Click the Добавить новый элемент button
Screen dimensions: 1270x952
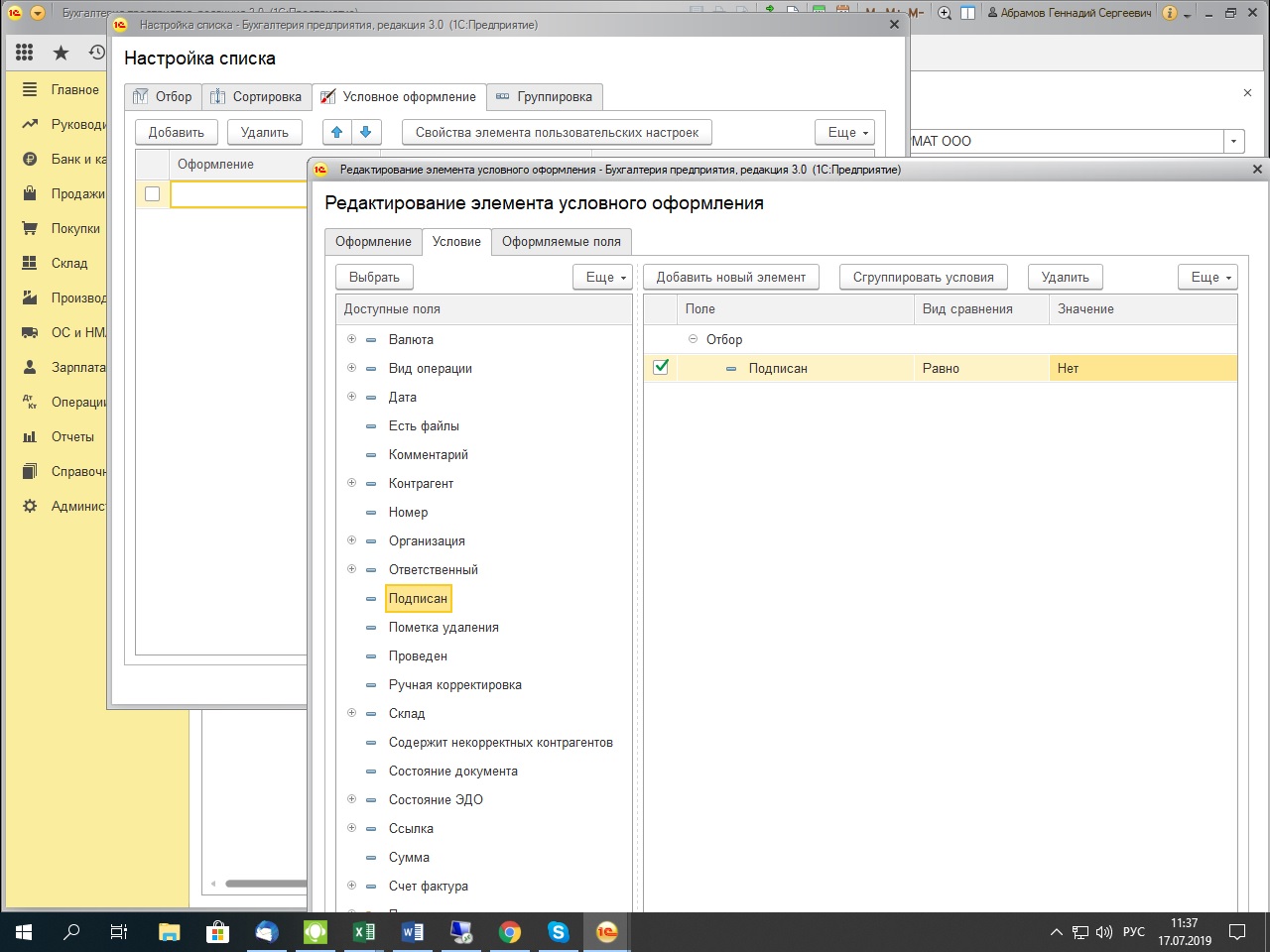730,277
